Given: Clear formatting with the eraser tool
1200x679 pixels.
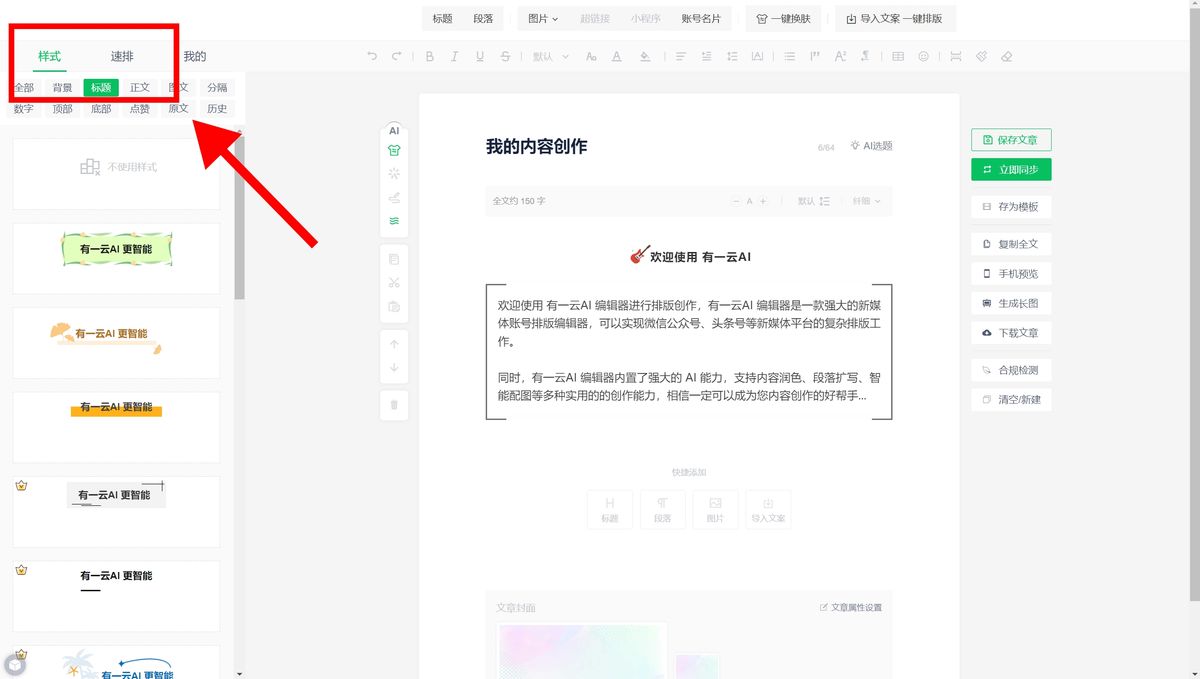Looking at the screenshot, I should pos(1006,56).
